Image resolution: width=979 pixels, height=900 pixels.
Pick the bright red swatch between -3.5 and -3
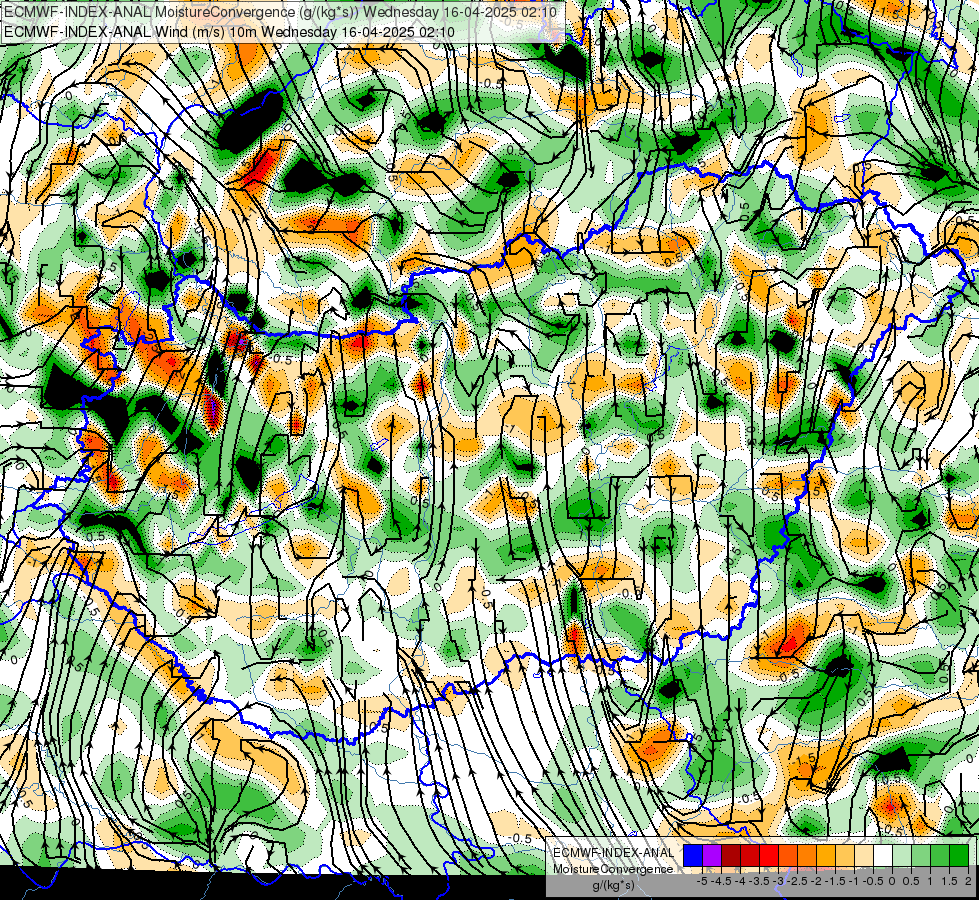[x=769, y=856]
